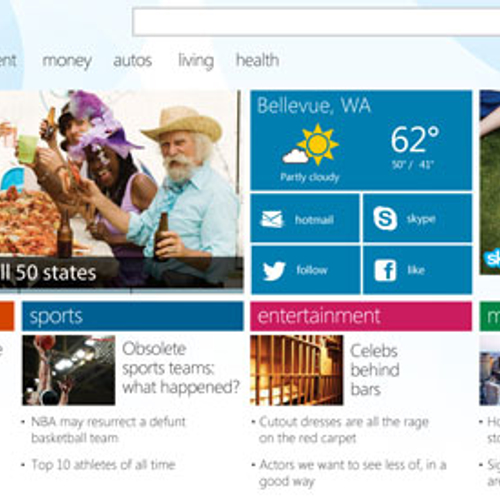Open the basketball sports thumbnail
This screenshot has height=500, width=500.
69,370
